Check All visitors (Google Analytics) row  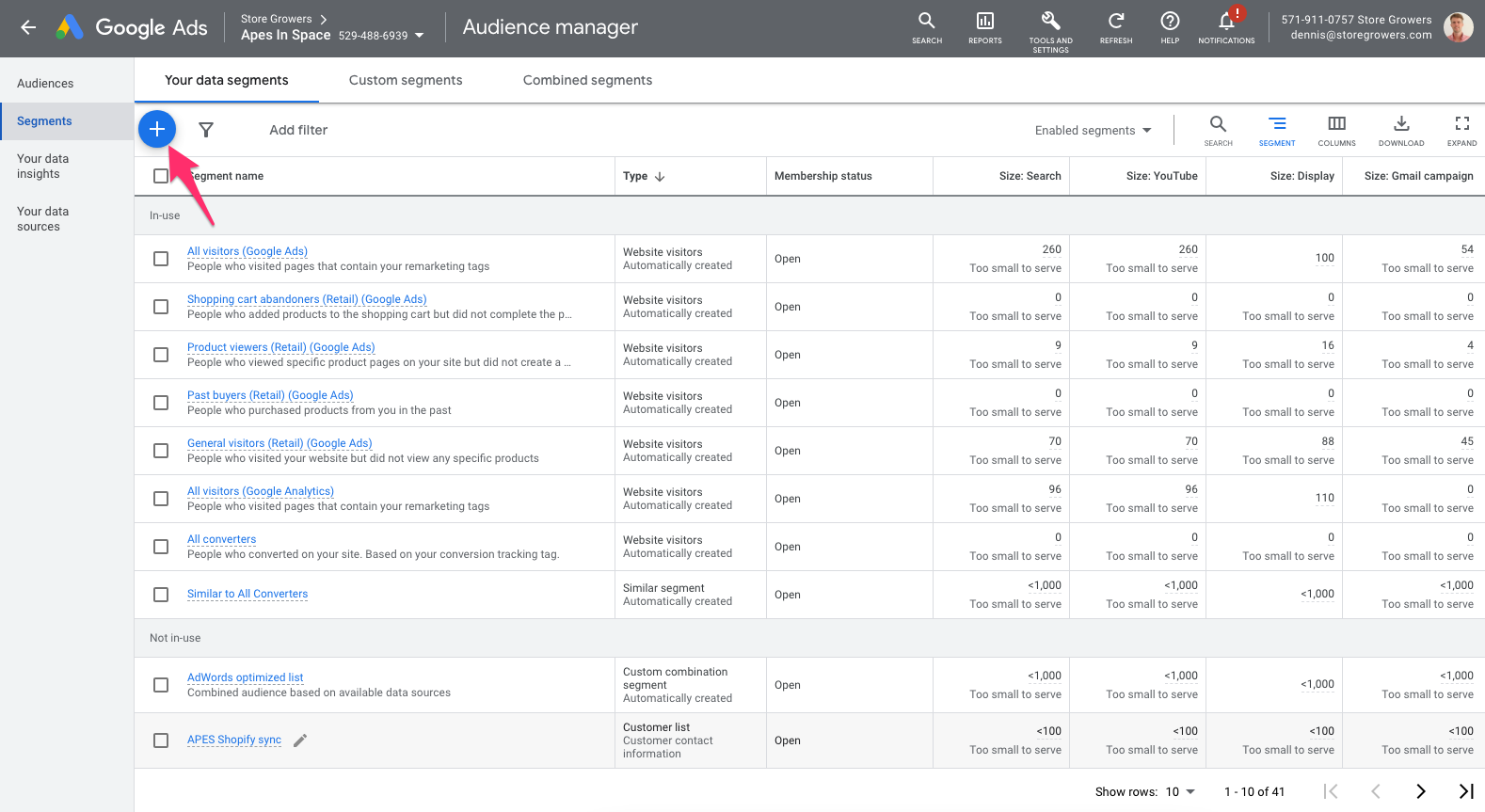click(161, 499)
